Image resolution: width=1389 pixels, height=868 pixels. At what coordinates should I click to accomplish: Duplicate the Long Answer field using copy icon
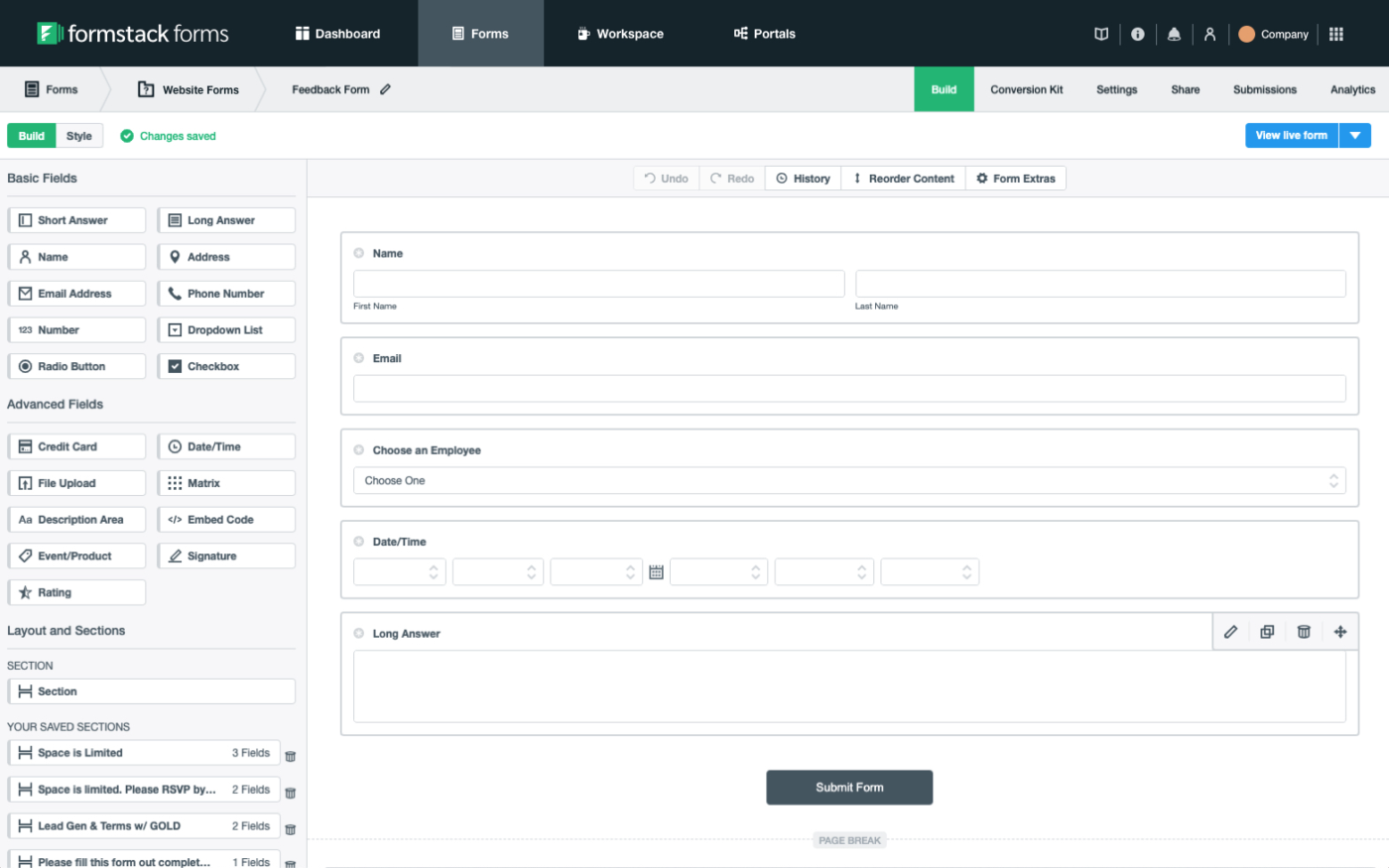tap(1267, 632)
